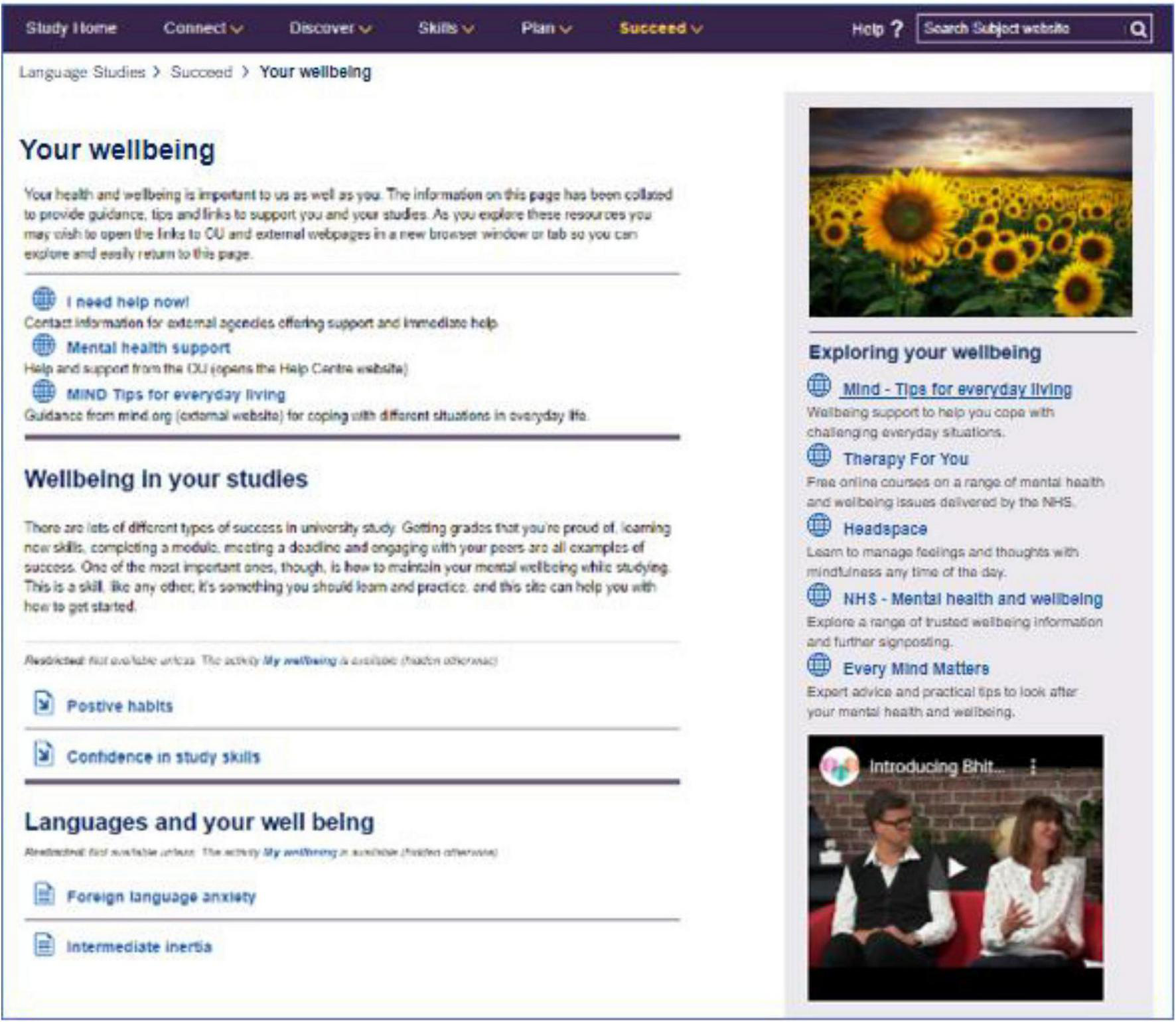
Task: Open NHS - Mental health and wellbeing link
Action: [x=972, y=599]
